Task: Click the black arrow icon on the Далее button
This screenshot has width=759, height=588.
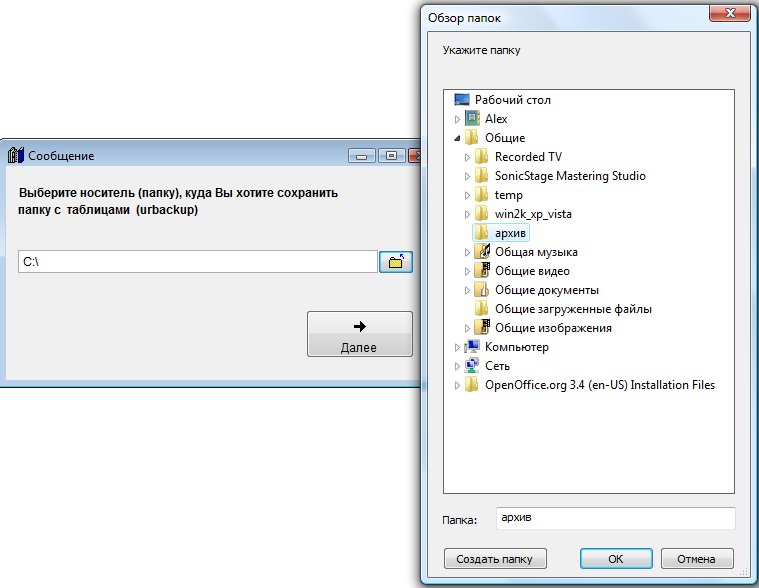Action: tap(360, 326)
